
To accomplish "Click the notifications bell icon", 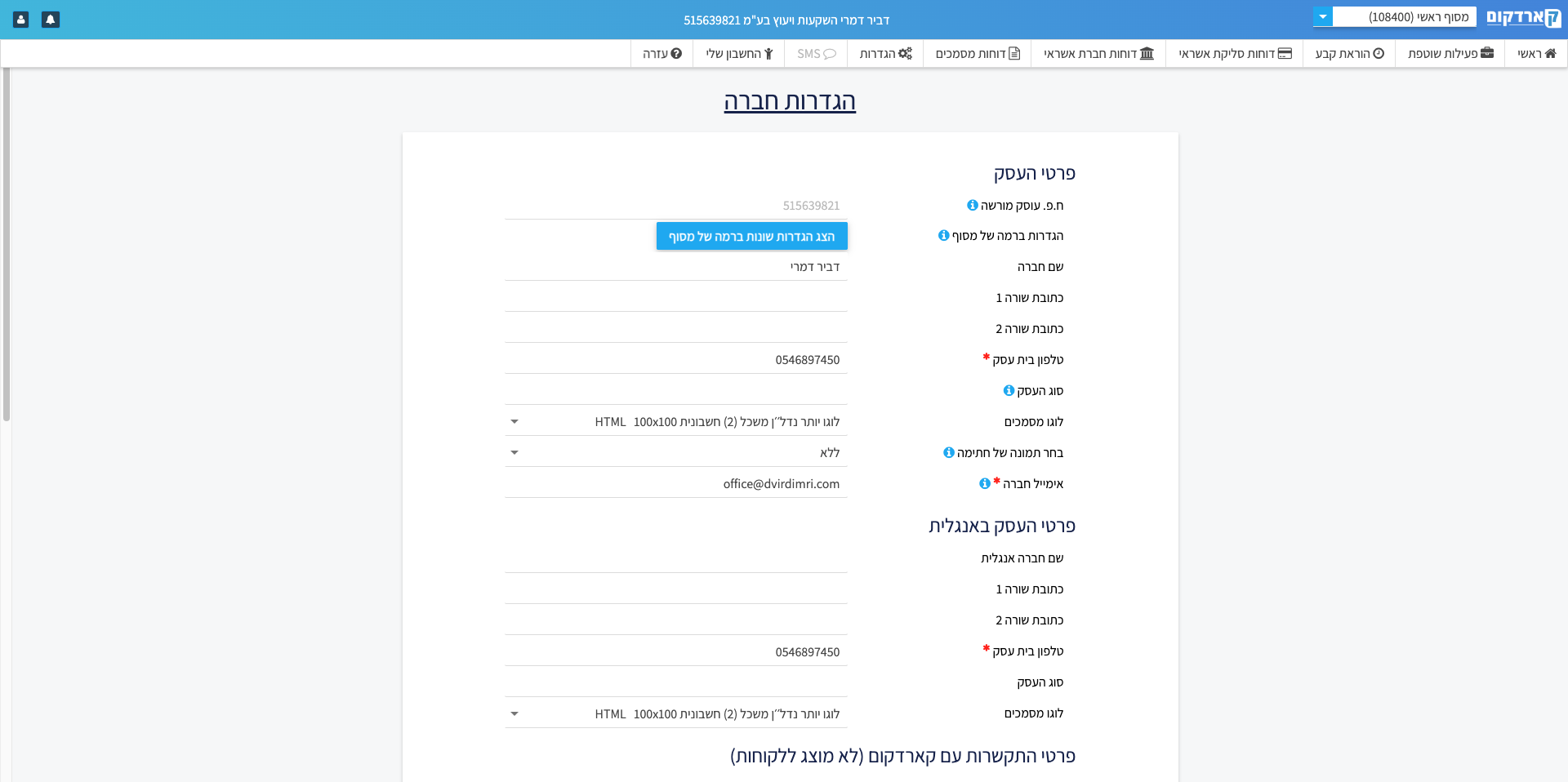I will (x=51, y=20).
